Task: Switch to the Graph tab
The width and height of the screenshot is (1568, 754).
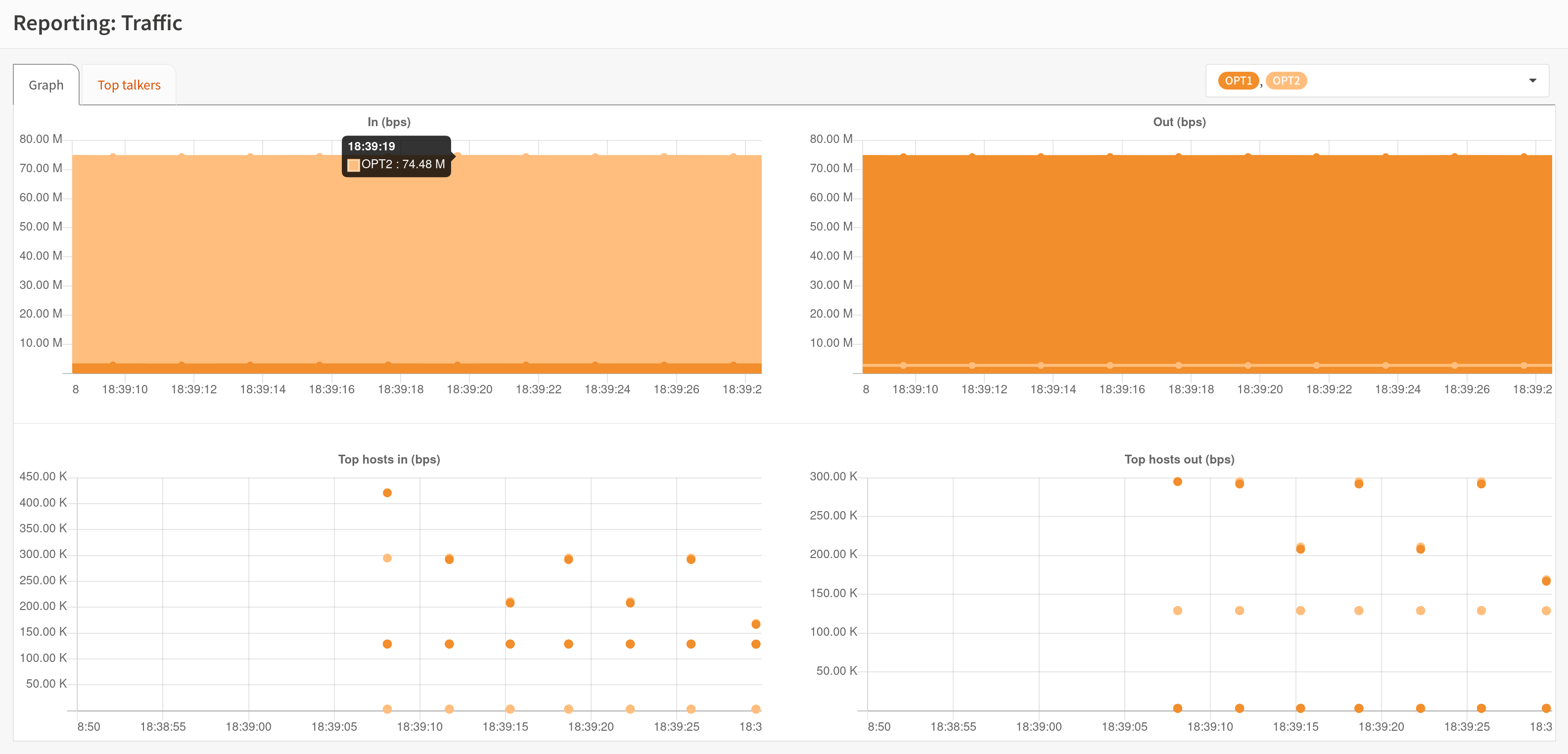Action: (46, 85)
